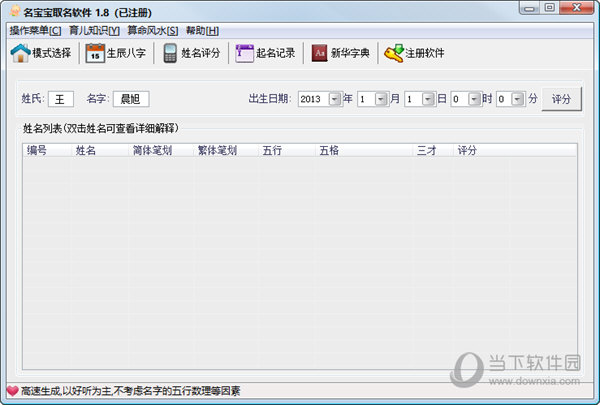Click the 注册软件 key icon
The width and height of the screenshot is (600, 405).
coord(394,53)
